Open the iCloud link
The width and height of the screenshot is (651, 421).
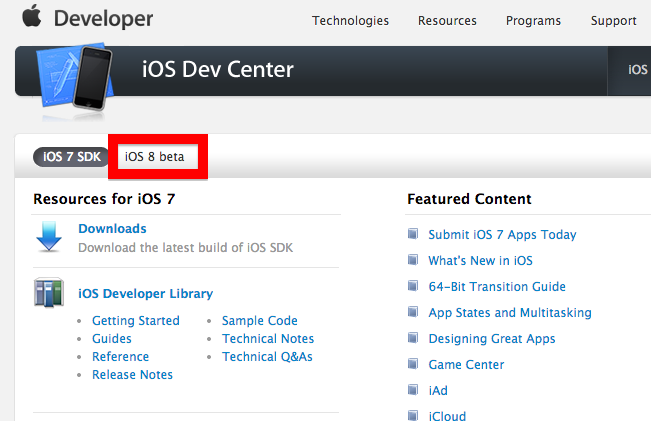pos(447,416)
